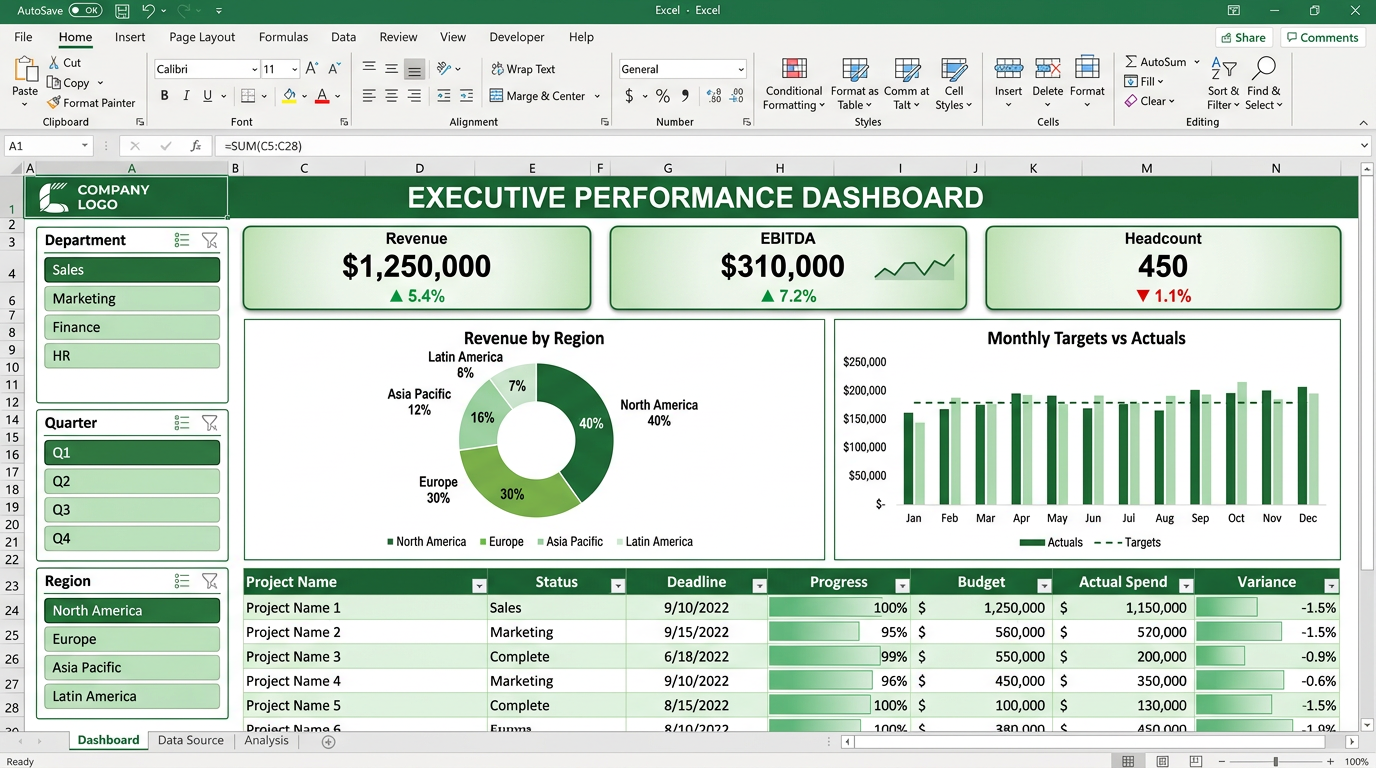Add a new sheet
Viewport: 1376px width, 768px height.
click(328, 742)
